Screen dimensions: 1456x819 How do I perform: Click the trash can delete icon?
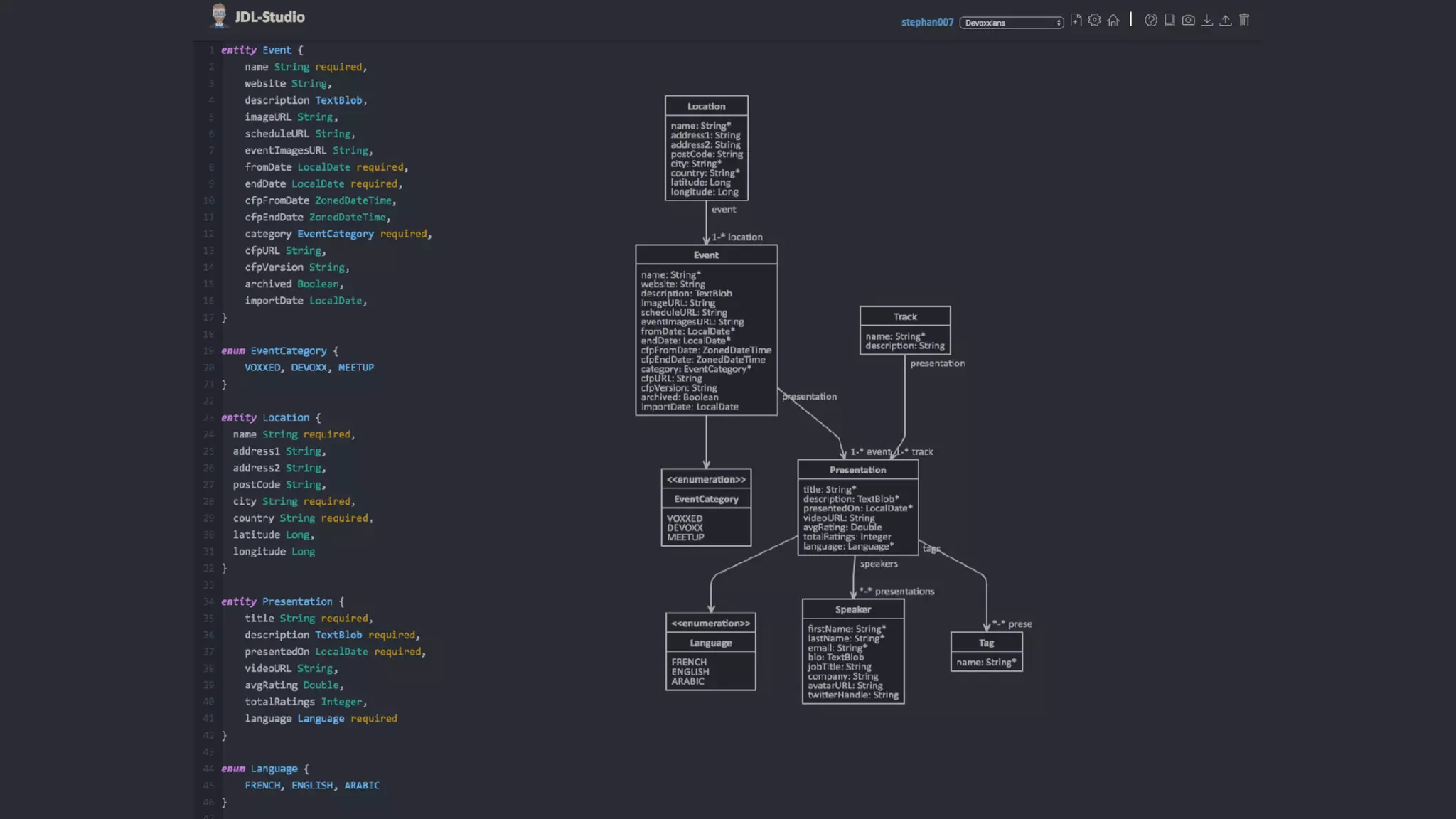point(1244,21)
